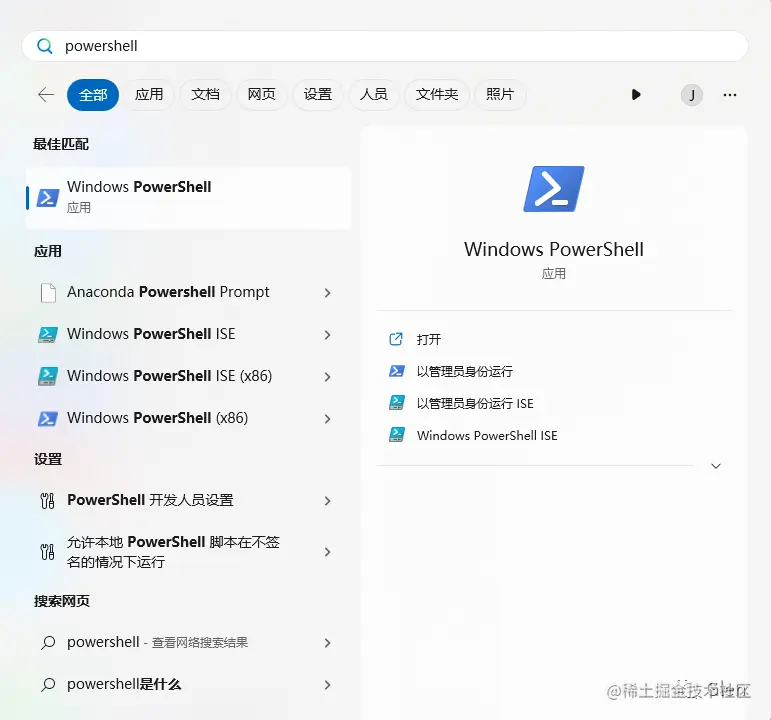The width and height of the screenshot is (771, 720).
Task: Switch to the 文件夹 filter tab
Action: coord(437,94)
